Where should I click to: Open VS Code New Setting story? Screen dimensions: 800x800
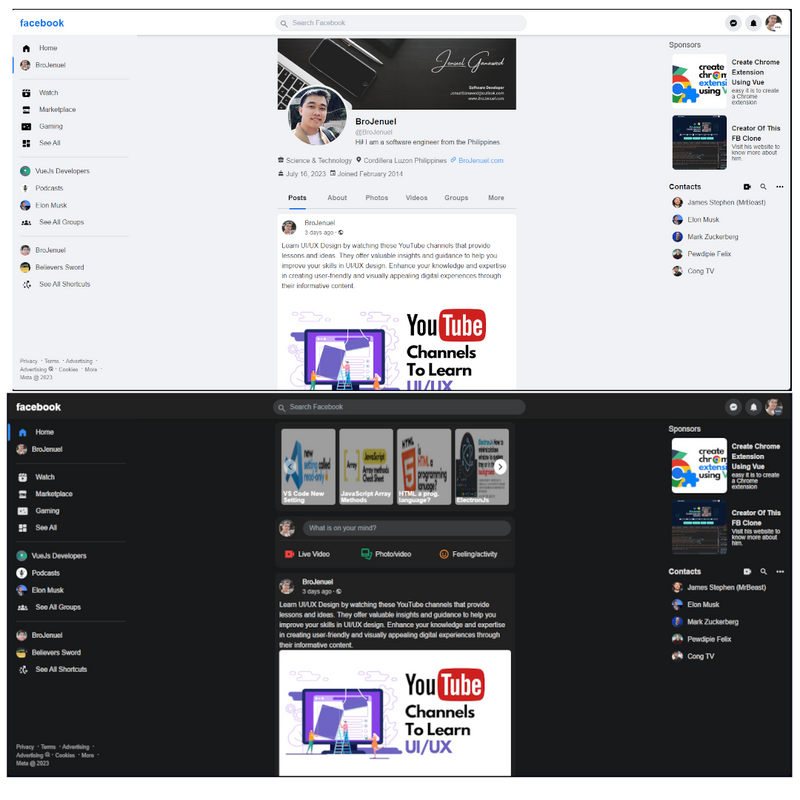coord(308,467)
